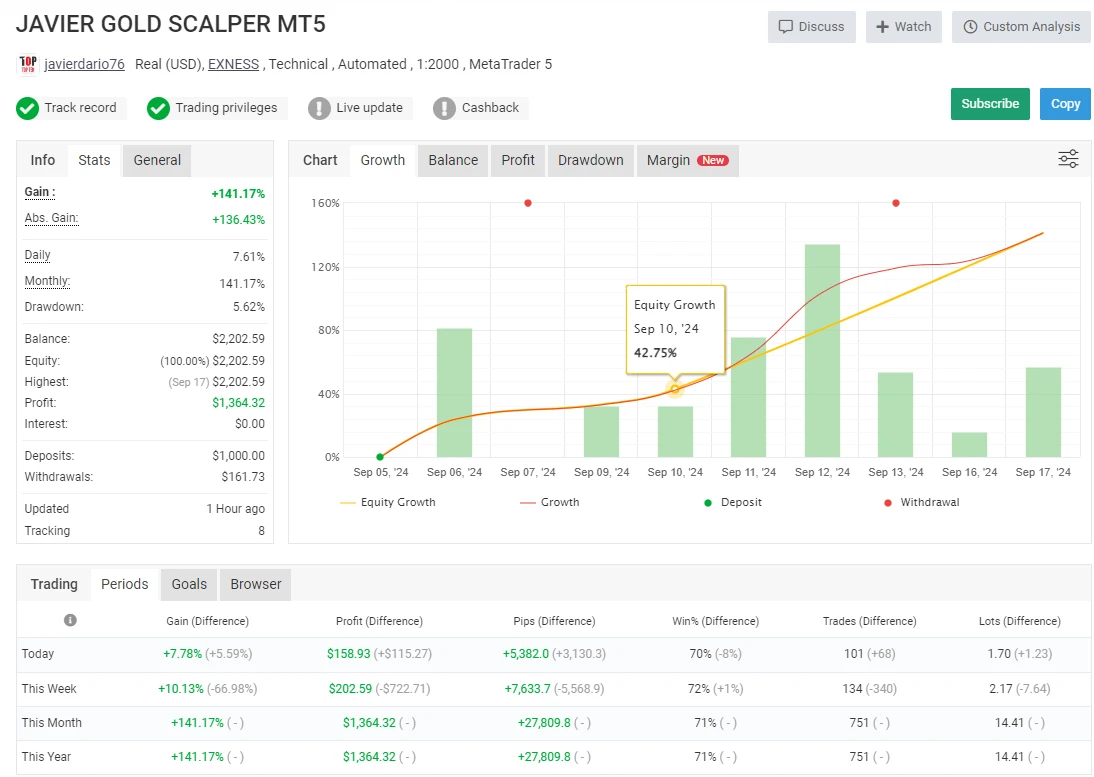Switch to the Drawdown chart tab
This screenshot has height=777, width=1094.
tap(590, 160)
